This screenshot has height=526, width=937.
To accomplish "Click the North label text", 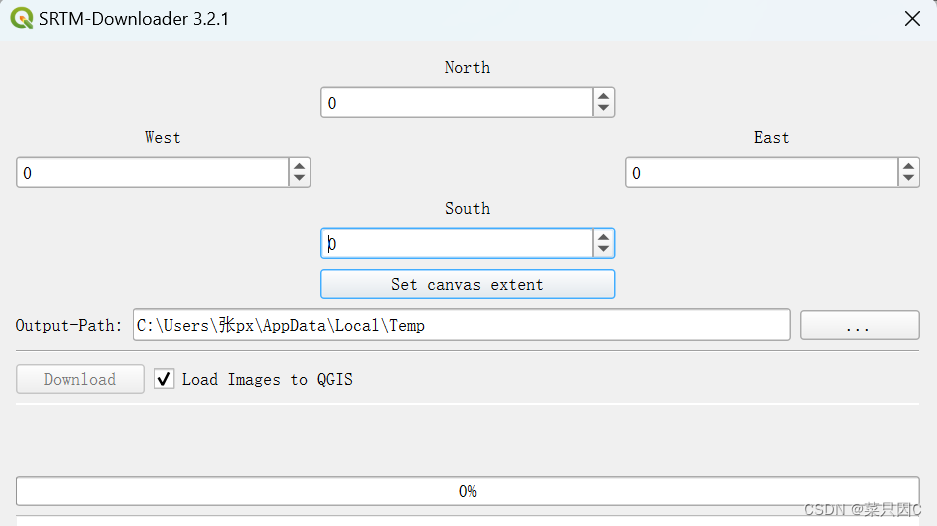I will [x=467, y=68].
